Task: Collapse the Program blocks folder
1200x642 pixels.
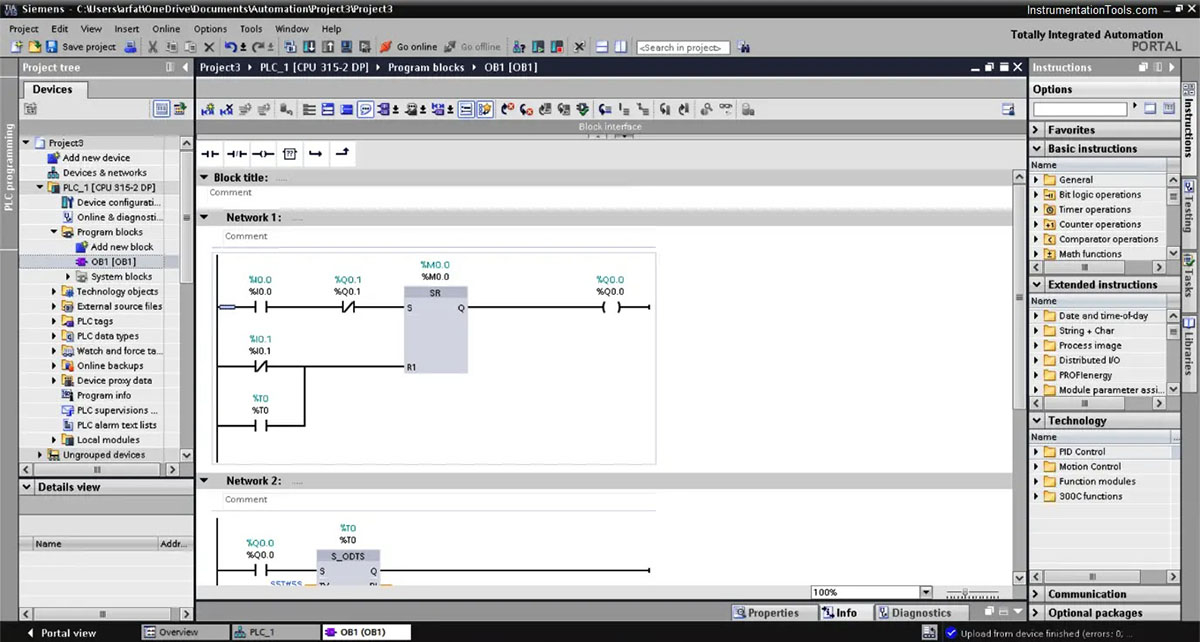Action: [55, 232]
